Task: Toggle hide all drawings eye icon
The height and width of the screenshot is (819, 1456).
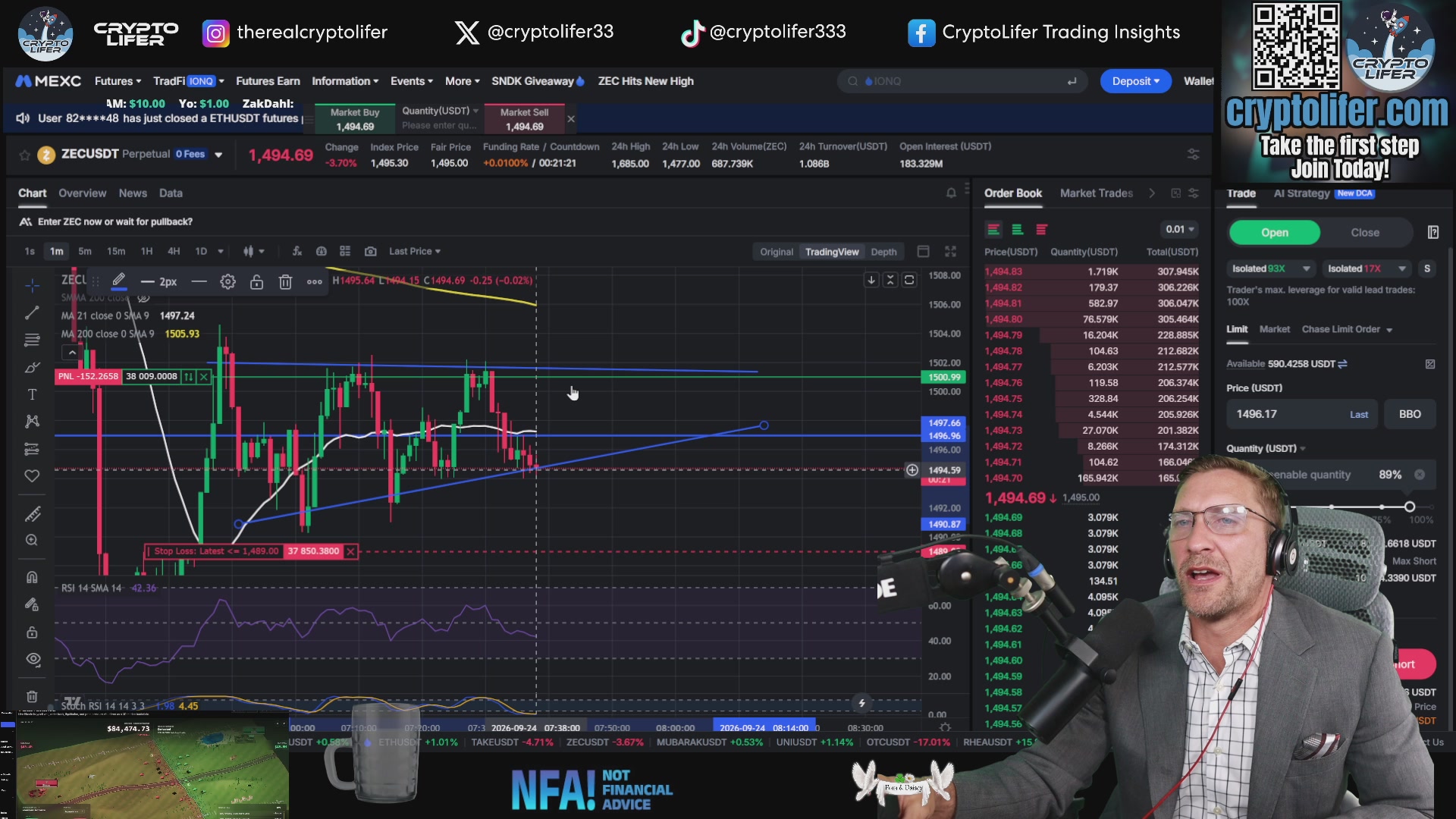Action: [32, 659]
